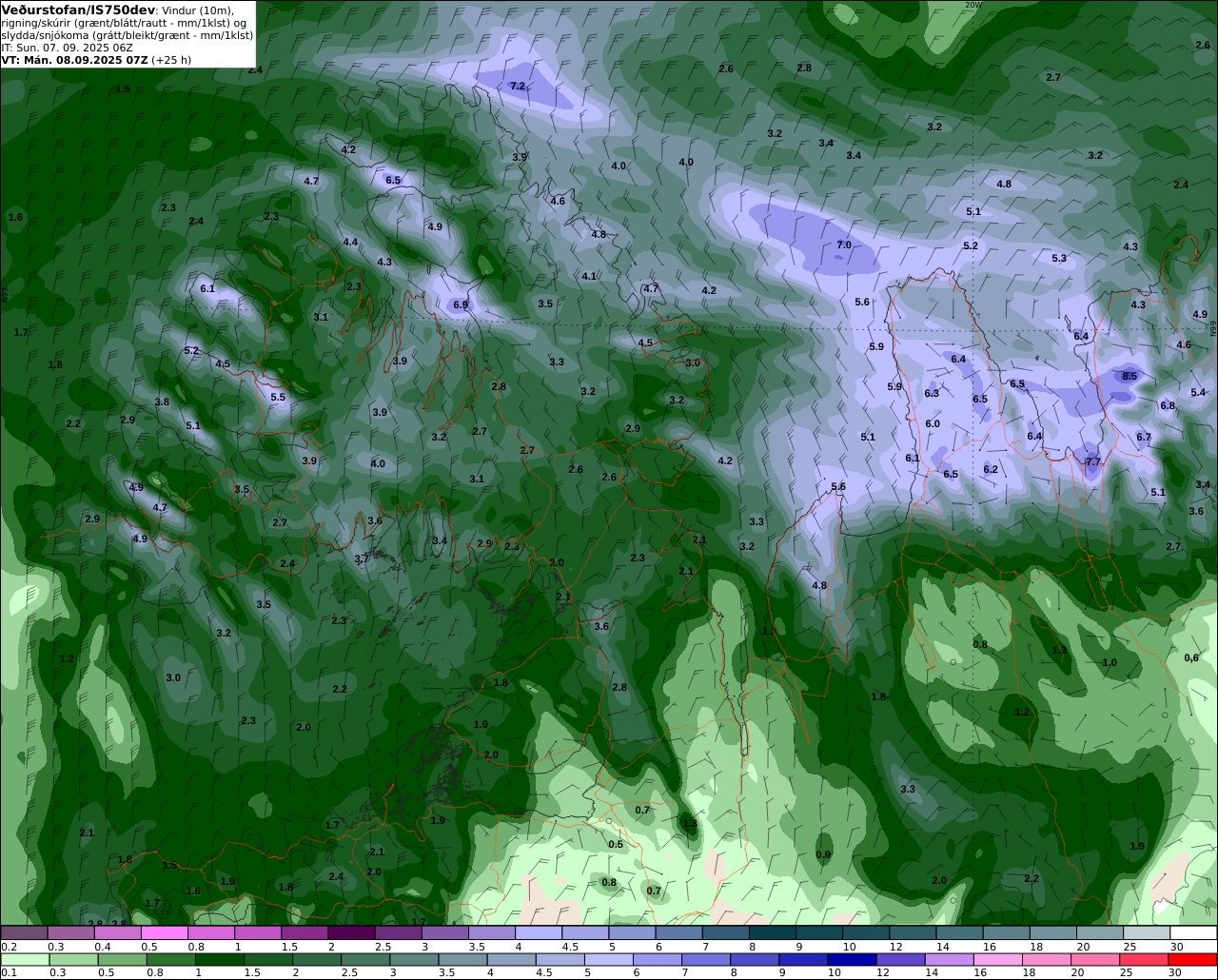
Task: Click the 'IT: Sun. 07. 09. 2025 06Z' initial time
Action: (x=67, y=47)
